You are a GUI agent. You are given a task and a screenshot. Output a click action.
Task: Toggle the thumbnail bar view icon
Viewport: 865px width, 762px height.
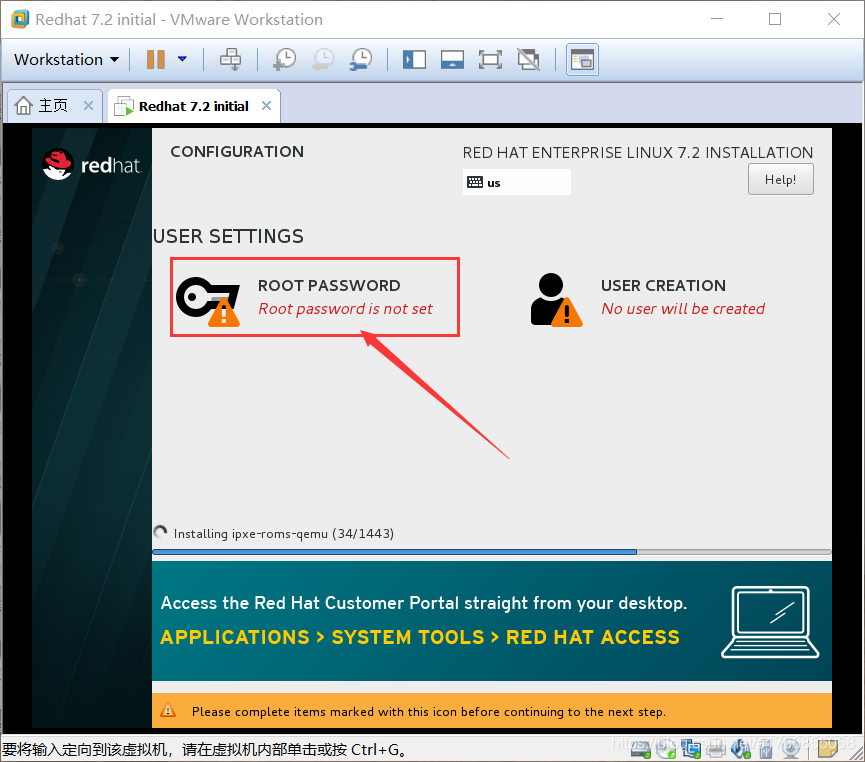(x=452, y=59)
